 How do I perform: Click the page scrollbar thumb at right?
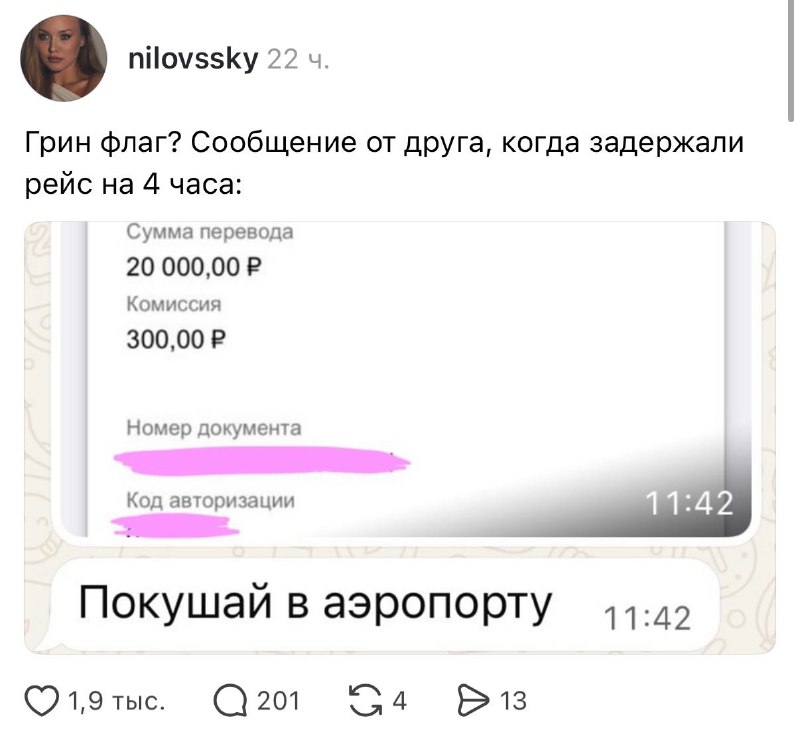[791, 60]
